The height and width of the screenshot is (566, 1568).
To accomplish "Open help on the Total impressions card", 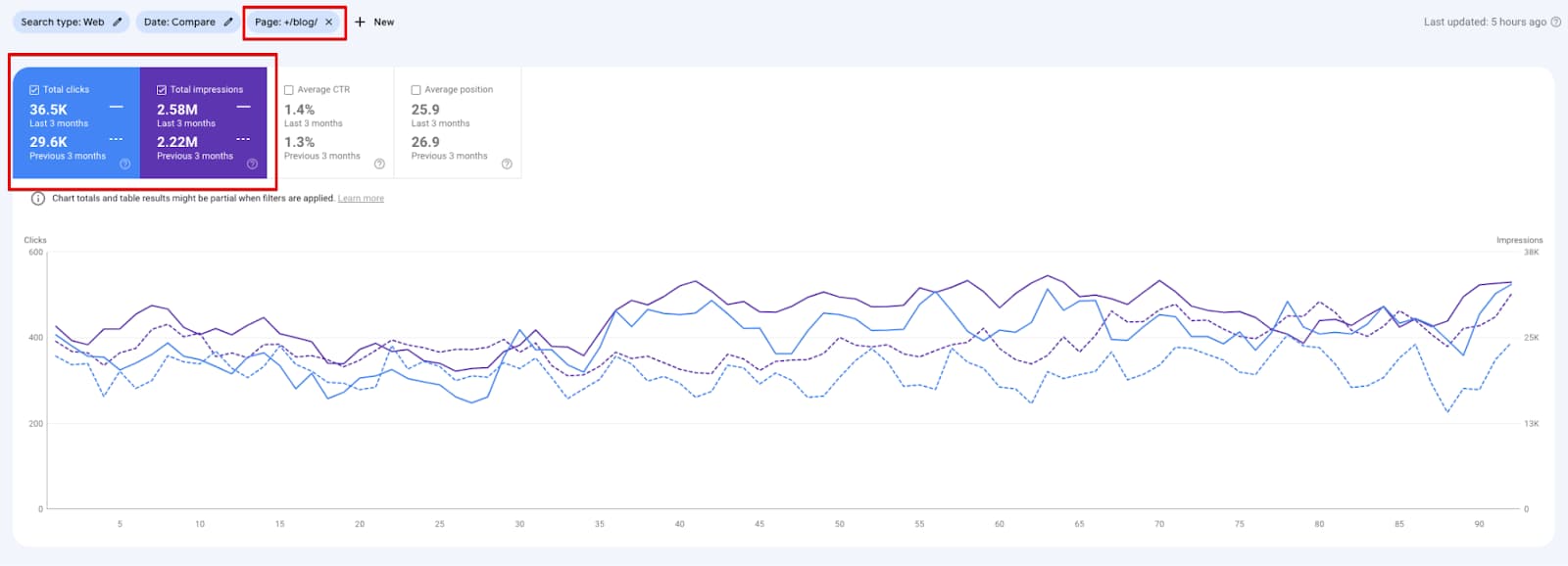I will point(252,165).
